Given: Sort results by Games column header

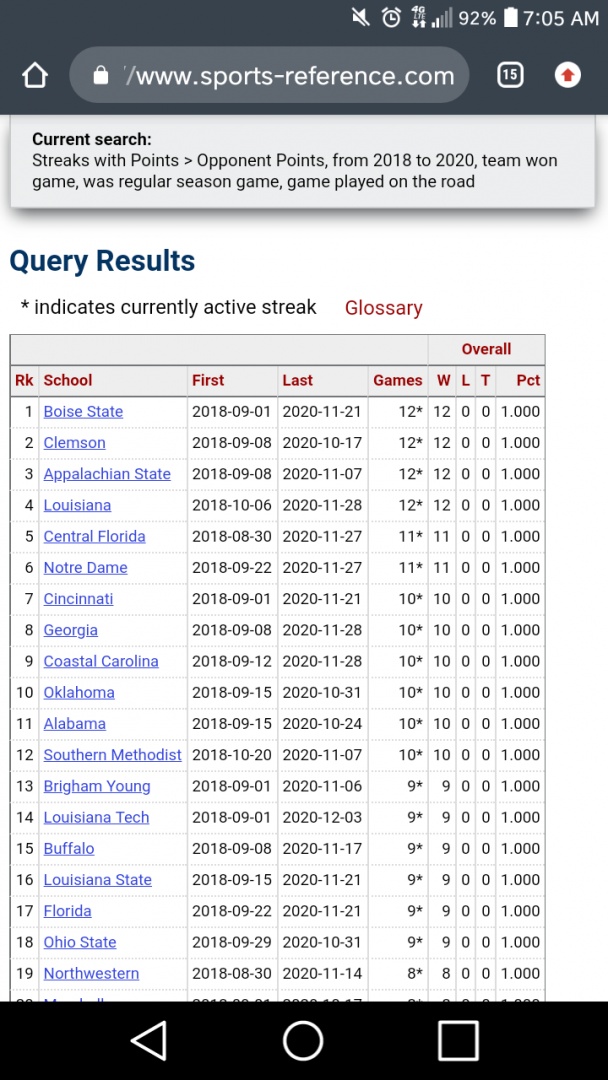Looking at the screenshot, I should (397, 380).
